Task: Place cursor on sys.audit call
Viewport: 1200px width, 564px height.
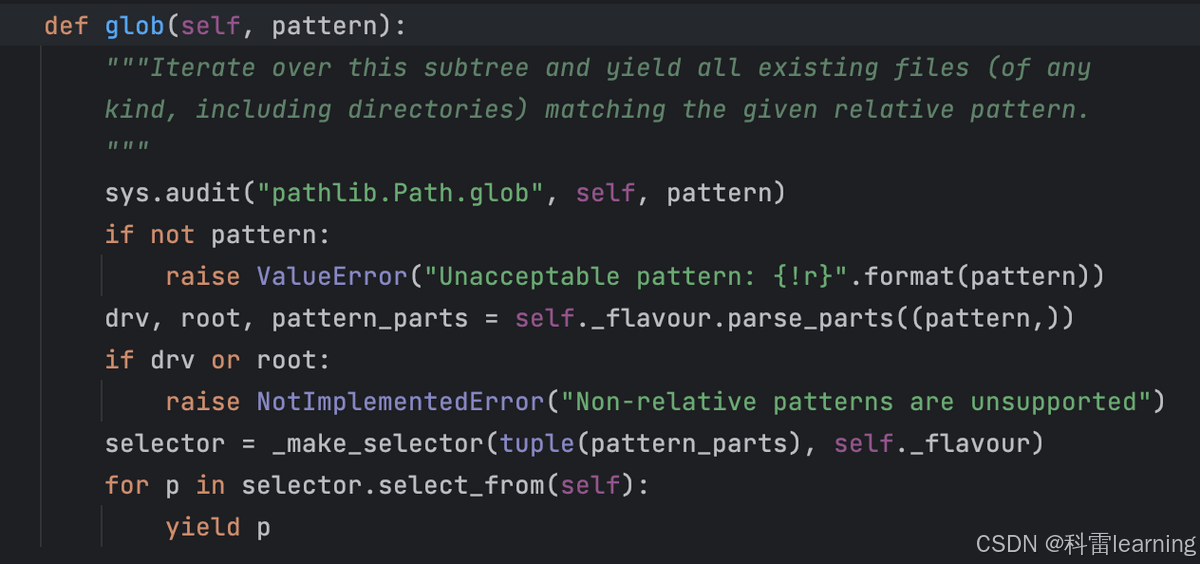Action: 150,193
